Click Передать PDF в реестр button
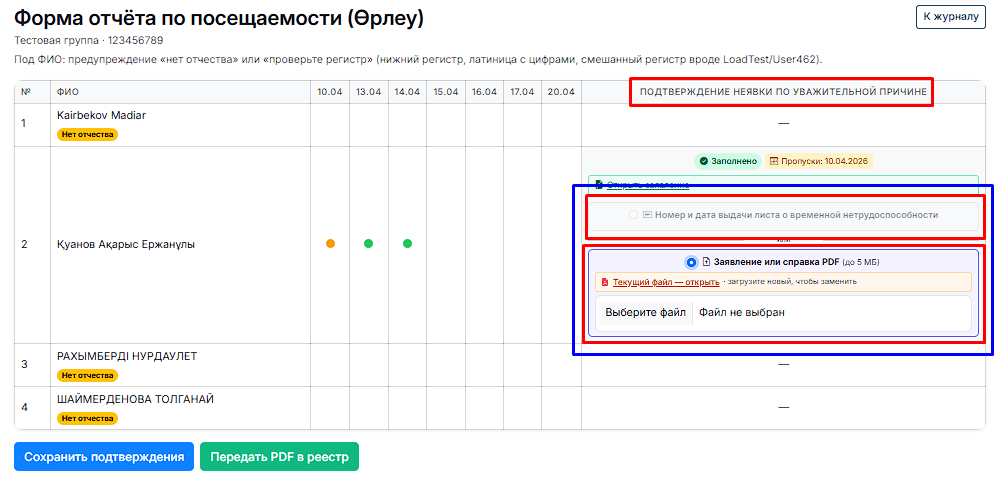The height and width of the screenshot is (485, 1003). (280, 457)
